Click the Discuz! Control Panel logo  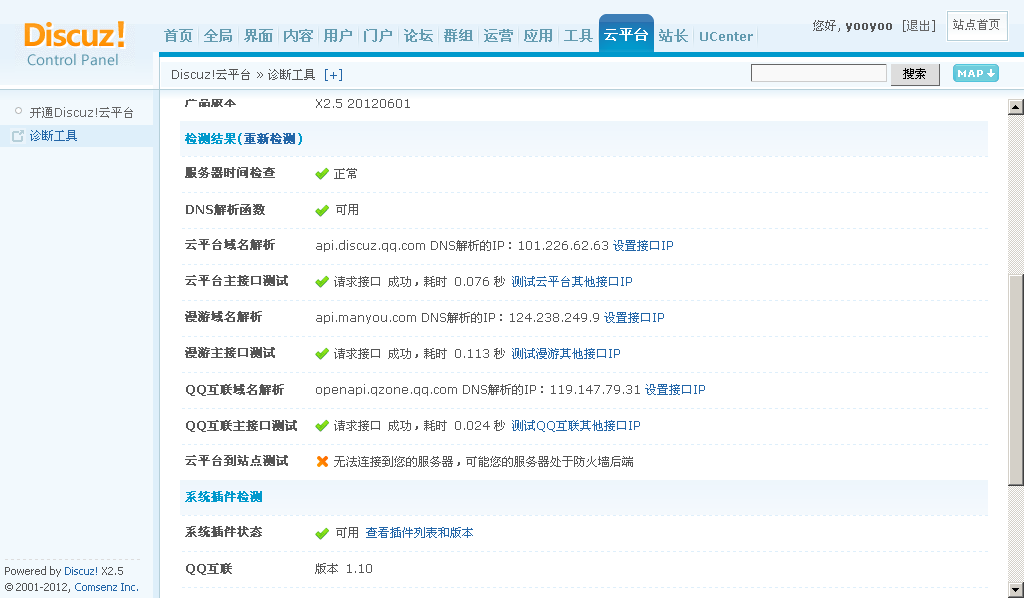click(74, 44)
